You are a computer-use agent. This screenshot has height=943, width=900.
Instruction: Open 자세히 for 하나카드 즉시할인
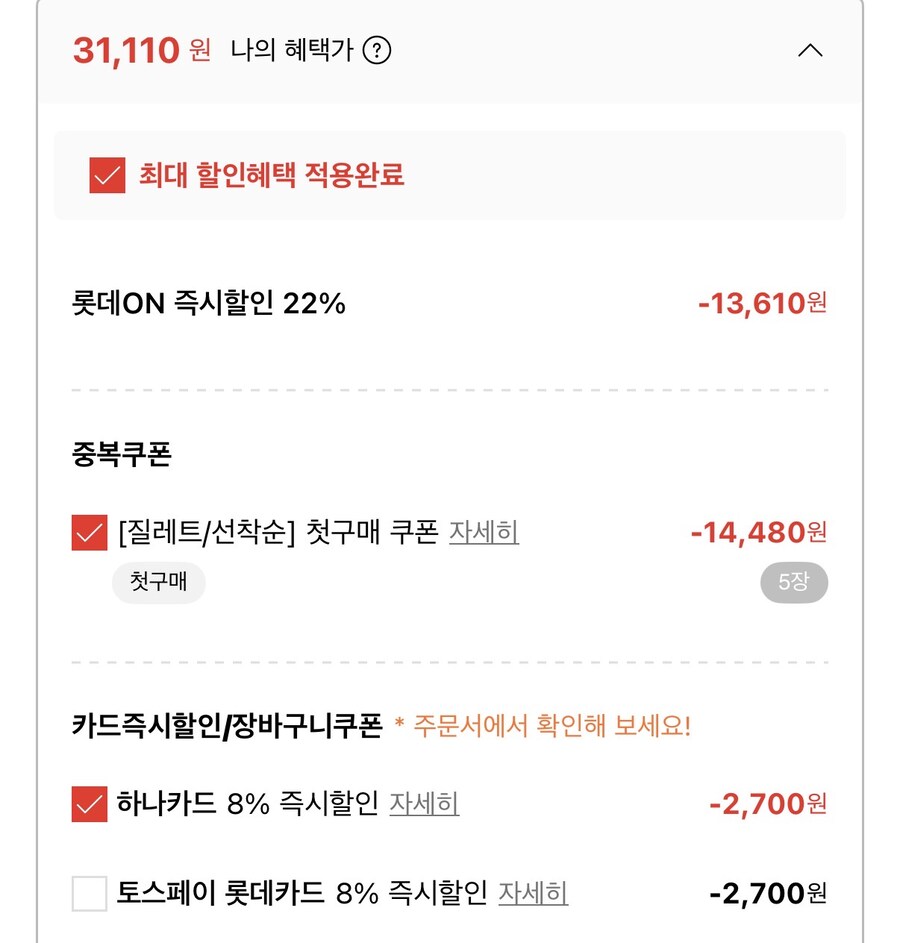click(423, 803)
